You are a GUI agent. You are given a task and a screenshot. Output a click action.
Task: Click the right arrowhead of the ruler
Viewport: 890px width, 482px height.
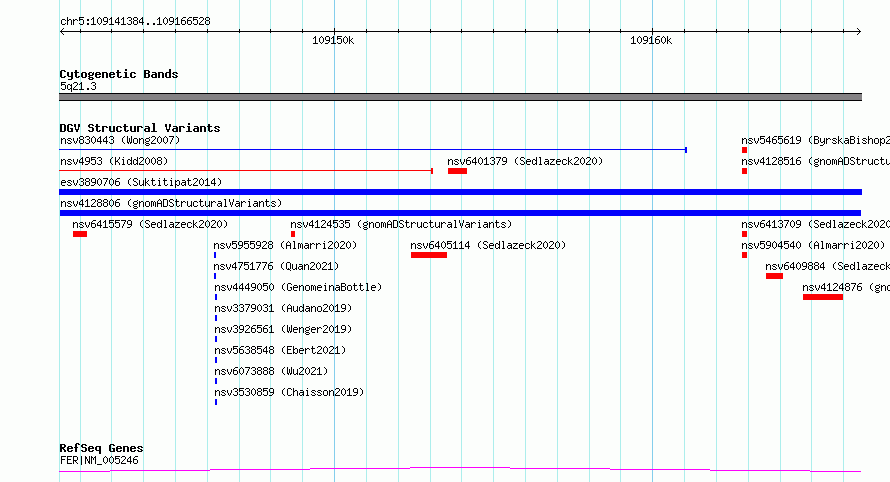pyautogui.click(x=859, y=31)
